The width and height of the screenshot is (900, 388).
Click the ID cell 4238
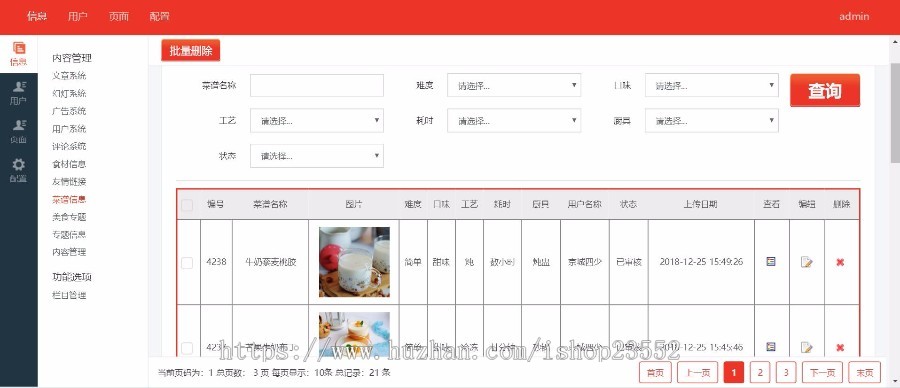[x=216, y=262]
